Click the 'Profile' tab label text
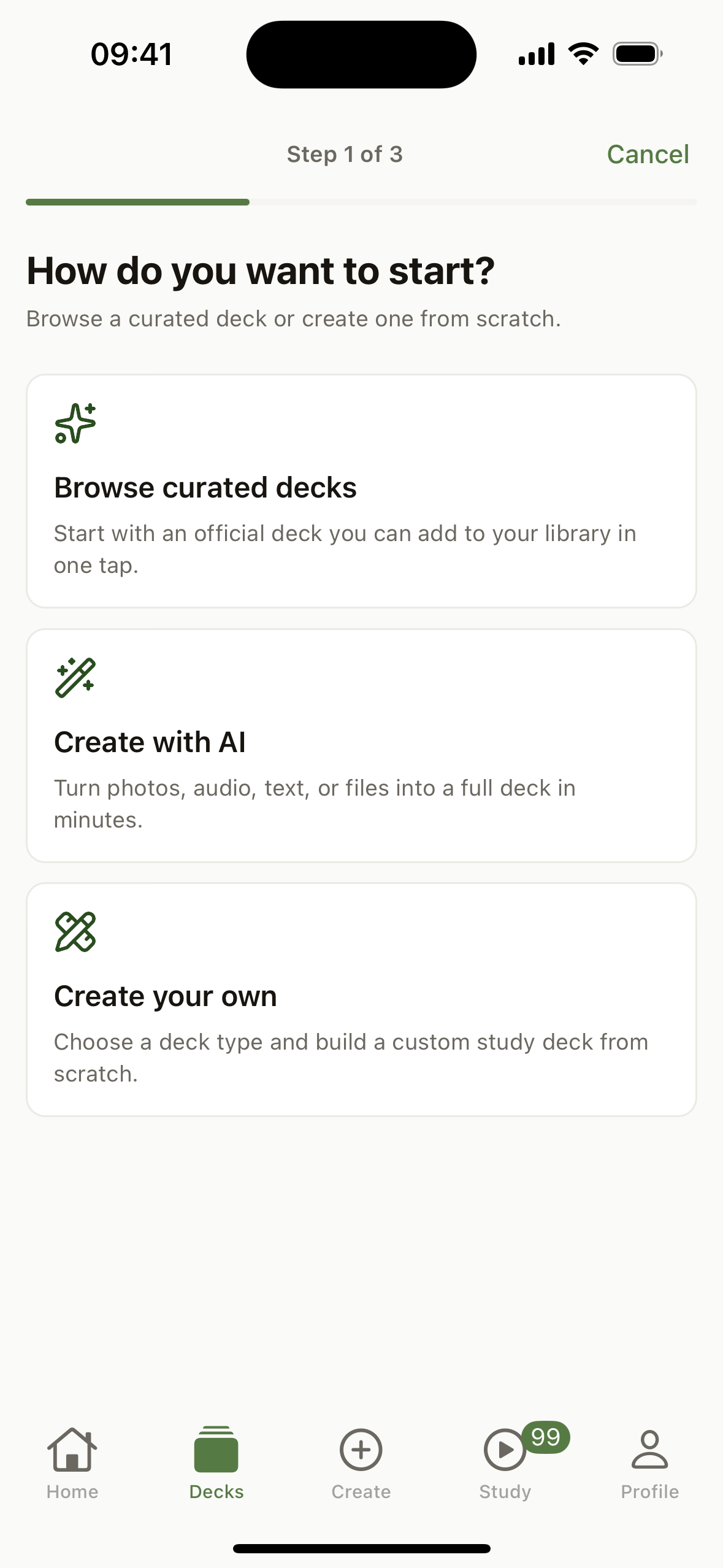This screenshot has height=1568, width=723. 649,1492
